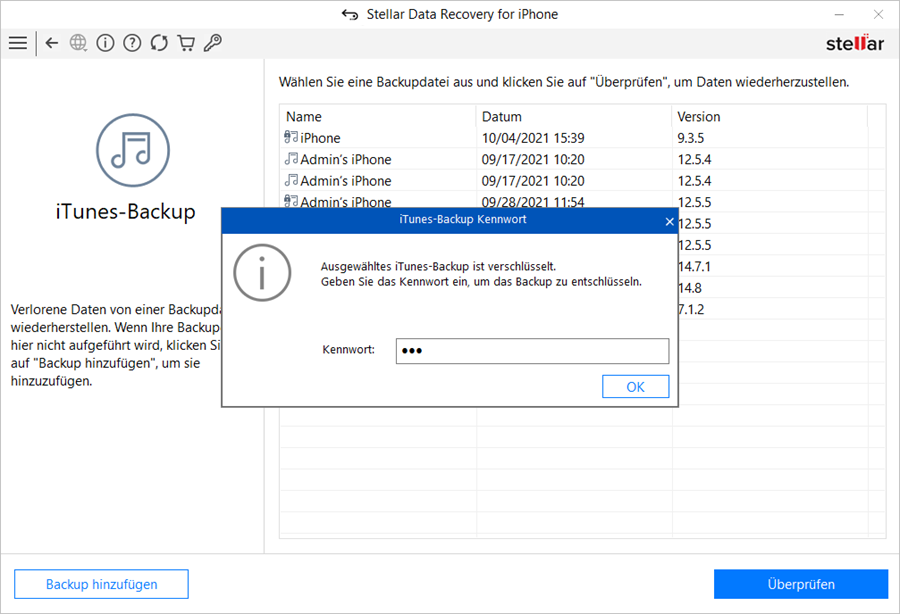Click the Kennwort password field
This screenshot has height=614, width=900.
click(x=532, y=351)
